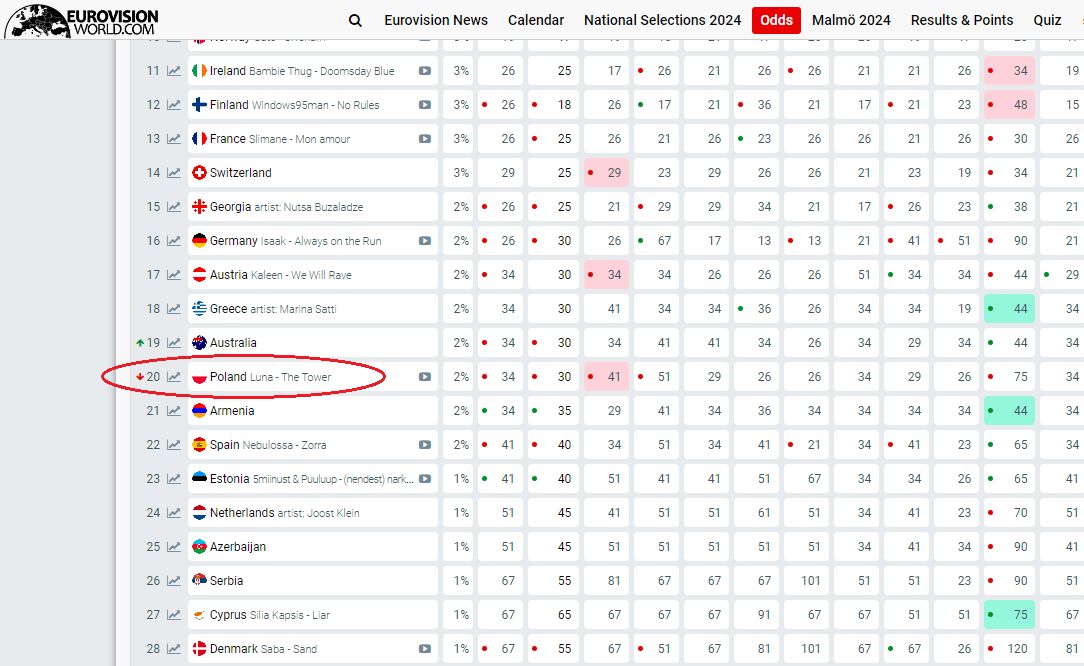Click the Netherlands Joost Klein entry
Screen dimensions: 1084x666
pos(284,513)
